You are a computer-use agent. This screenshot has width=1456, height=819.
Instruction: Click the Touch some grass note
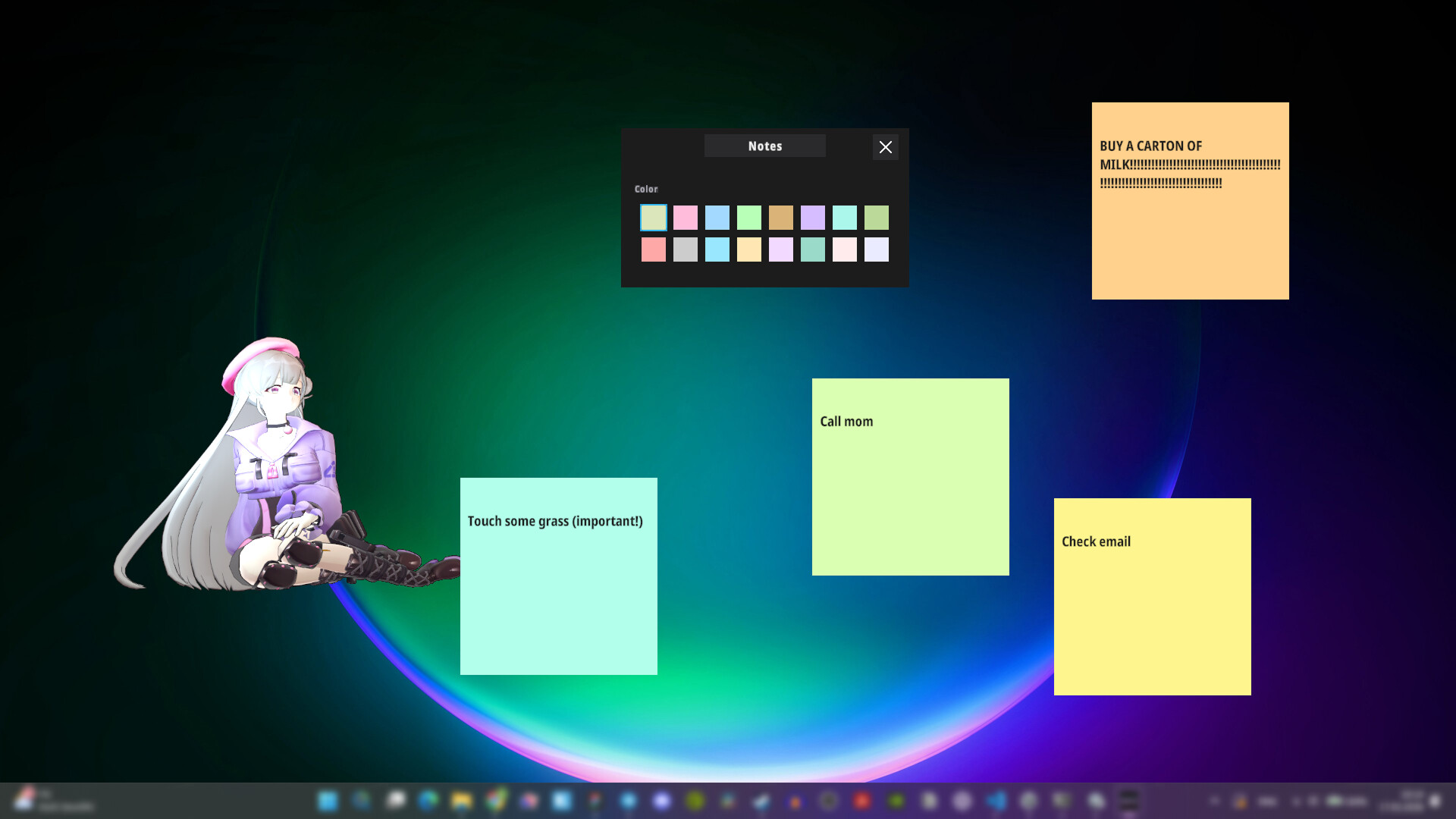(x=558, y=576)
